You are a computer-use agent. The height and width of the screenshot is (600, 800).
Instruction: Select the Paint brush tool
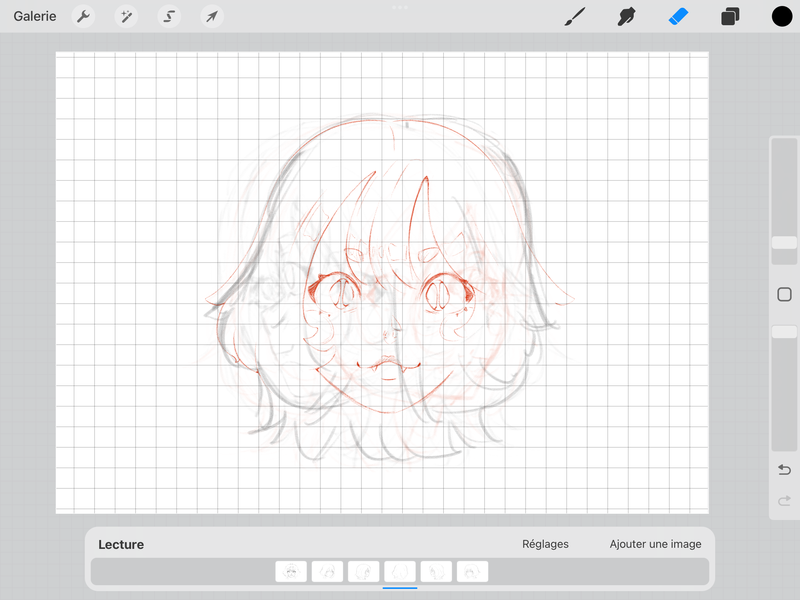(575, 17)
